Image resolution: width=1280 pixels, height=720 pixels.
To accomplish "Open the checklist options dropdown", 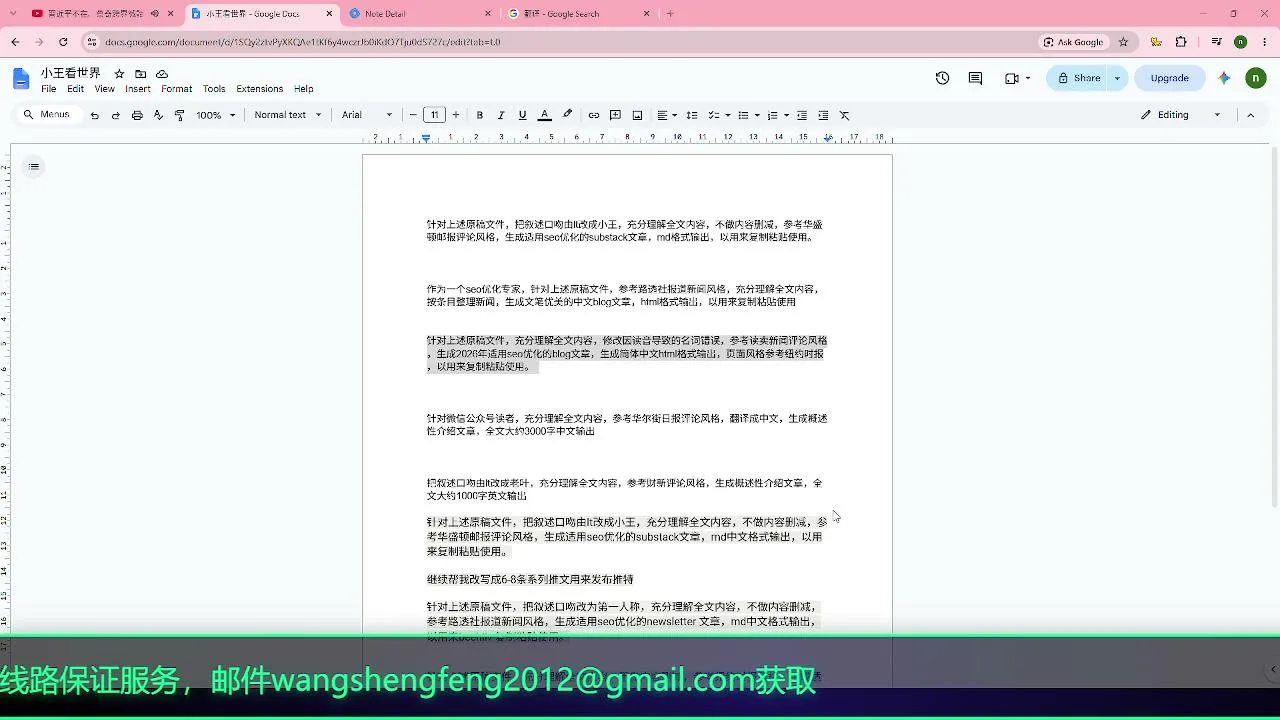I will (x=719, y=115).
